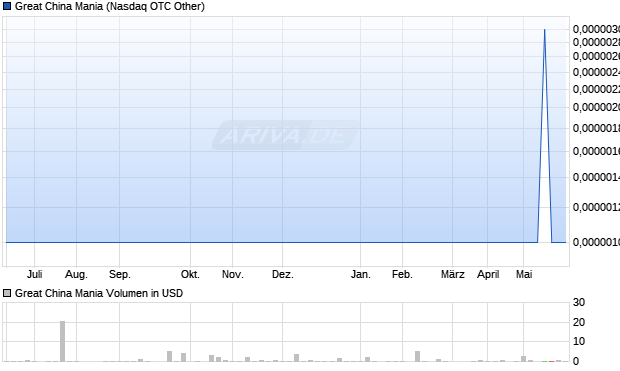Click the 'Jan.' month label
The width and height of the screenshot is (620, 371).
[361, 274]
